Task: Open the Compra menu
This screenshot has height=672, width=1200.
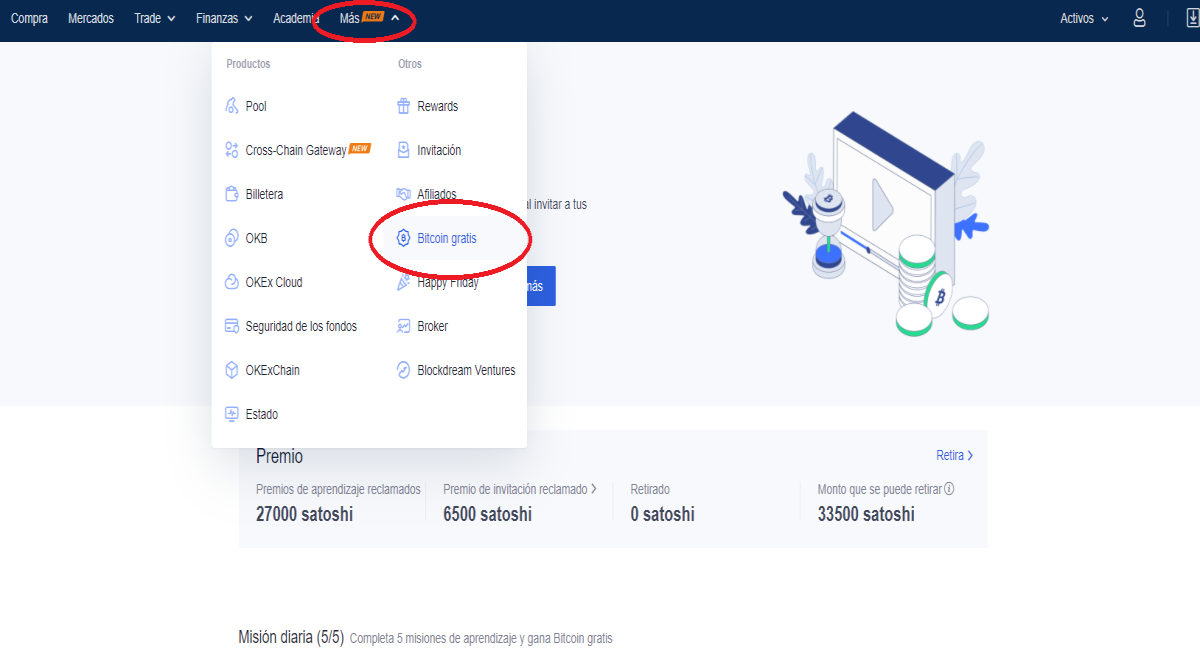Action: [29, 18]
